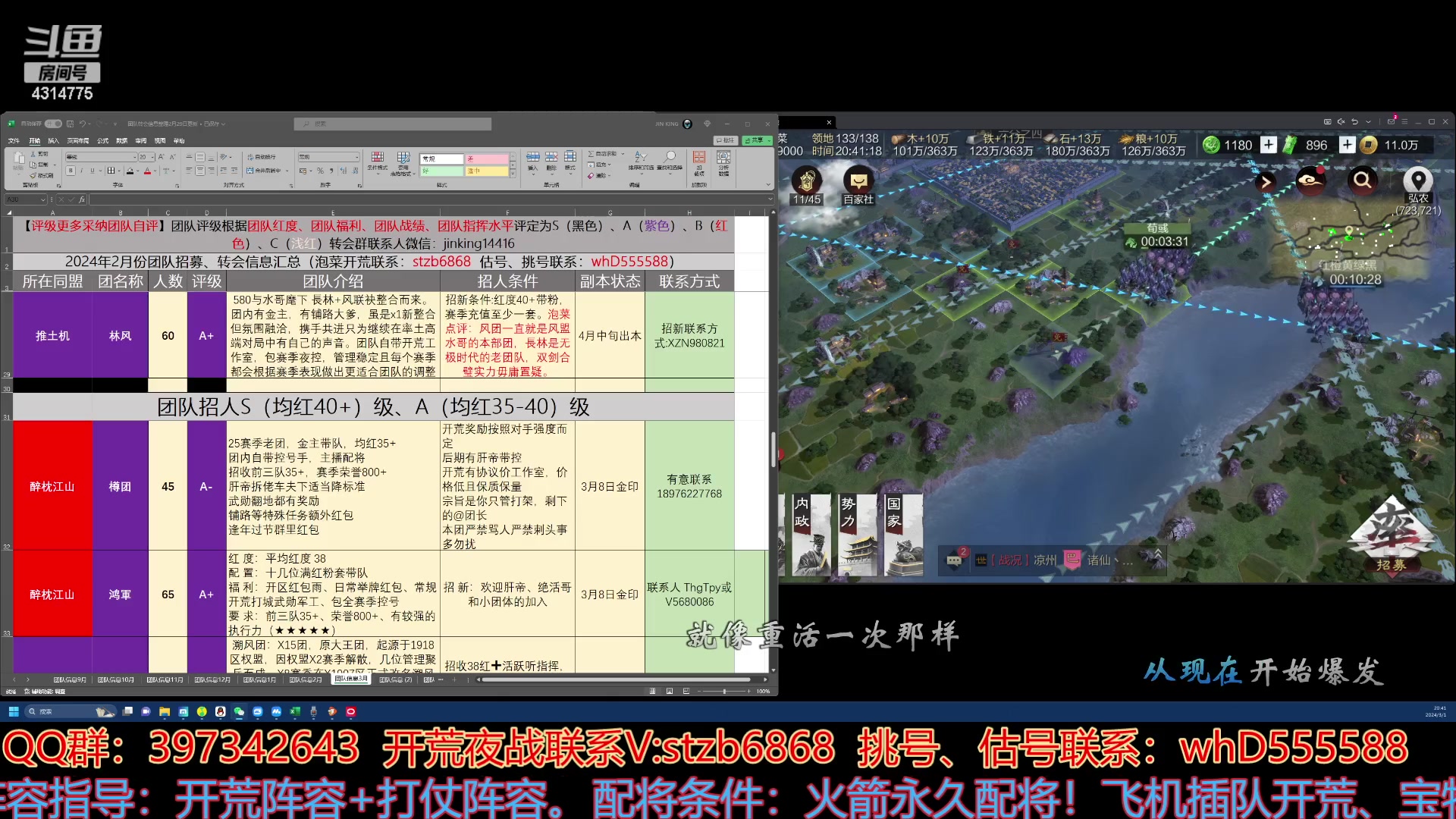Open the number format dropdown

point(356,157)
